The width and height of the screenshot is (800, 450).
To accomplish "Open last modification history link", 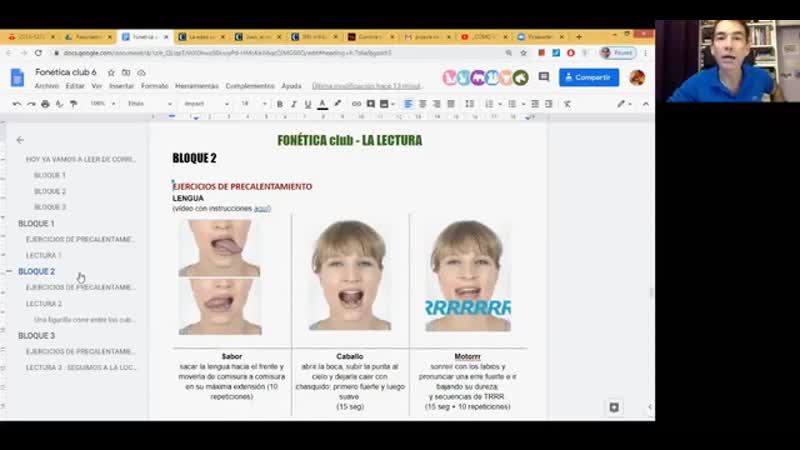I will [x=367, y=86].
